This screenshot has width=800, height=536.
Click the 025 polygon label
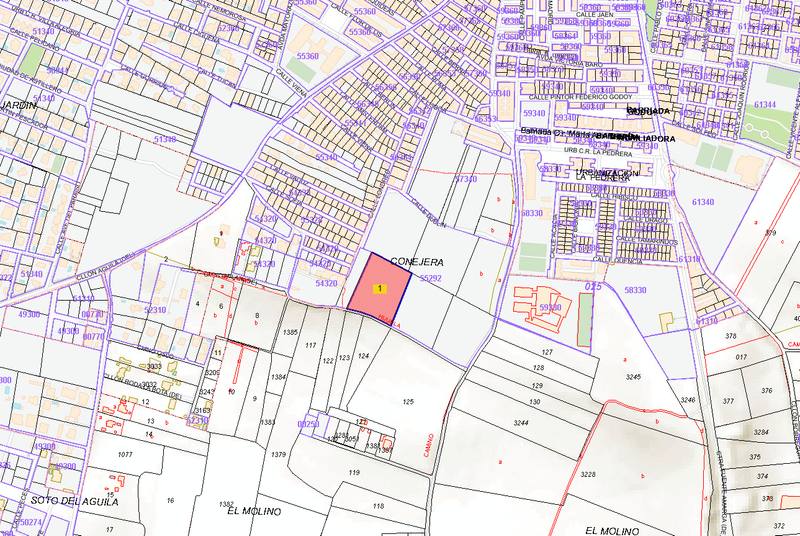593,287
